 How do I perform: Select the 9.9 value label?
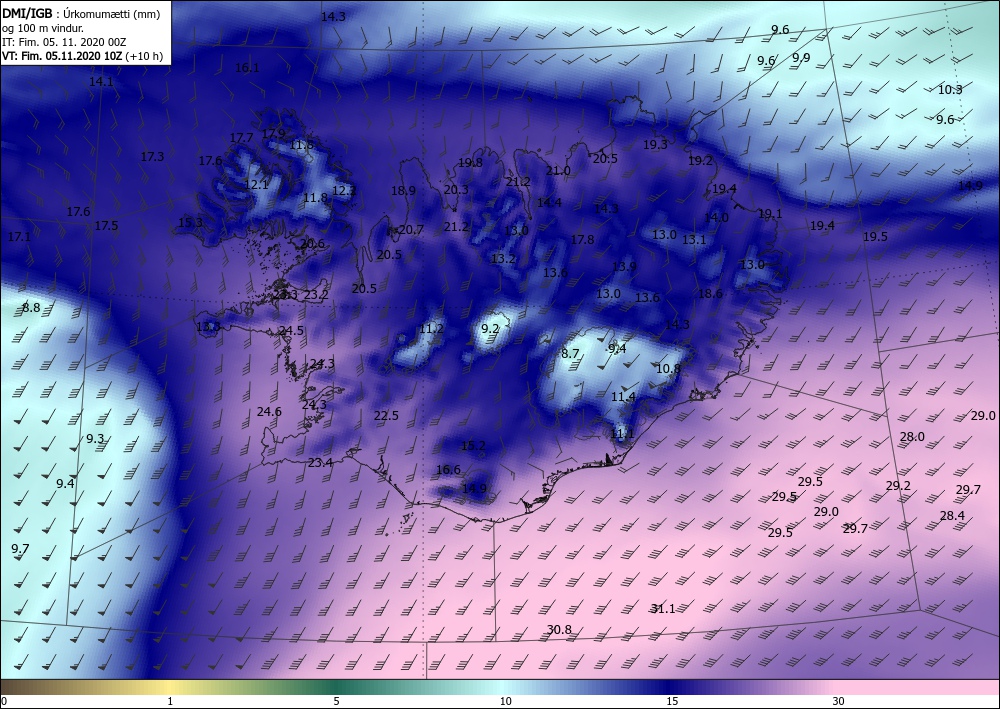(801, 57)
